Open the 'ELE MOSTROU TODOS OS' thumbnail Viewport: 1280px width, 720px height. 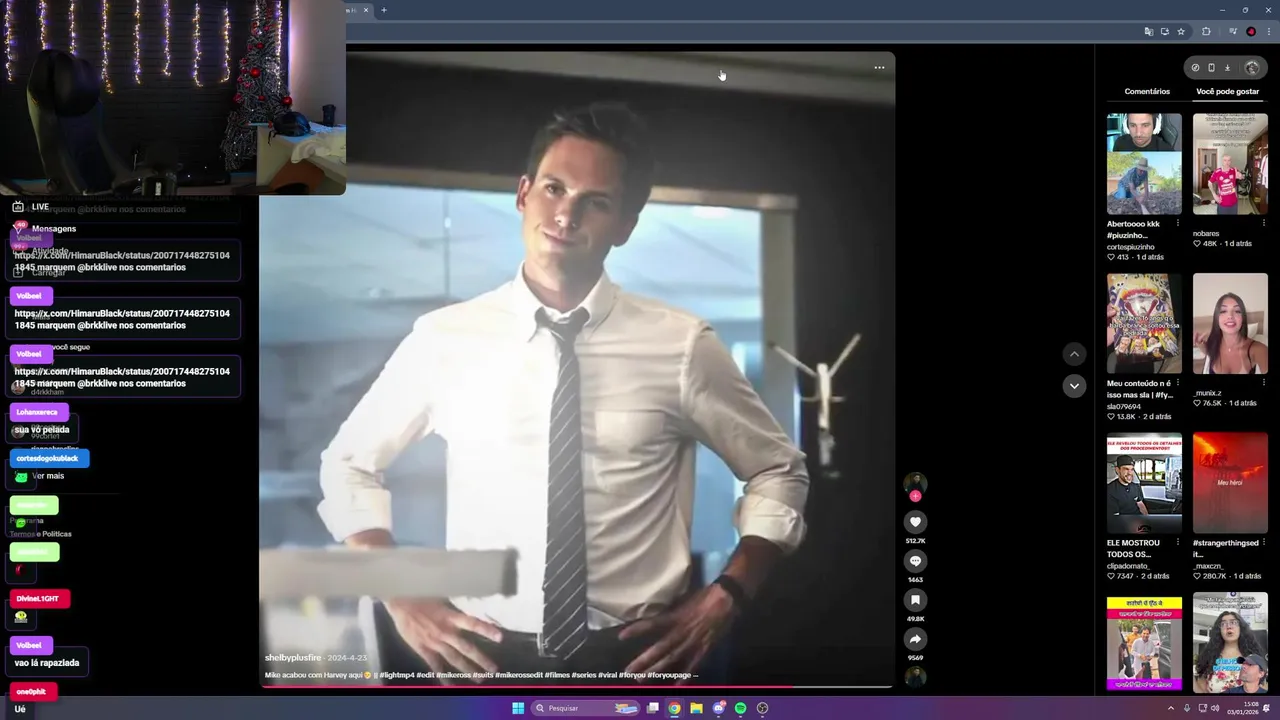1144,483
